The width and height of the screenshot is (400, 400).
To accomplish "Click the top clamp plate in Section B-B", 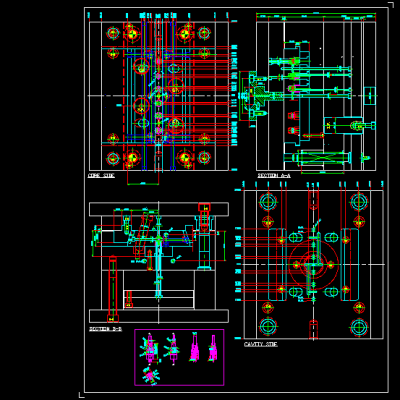I will 159,209.
